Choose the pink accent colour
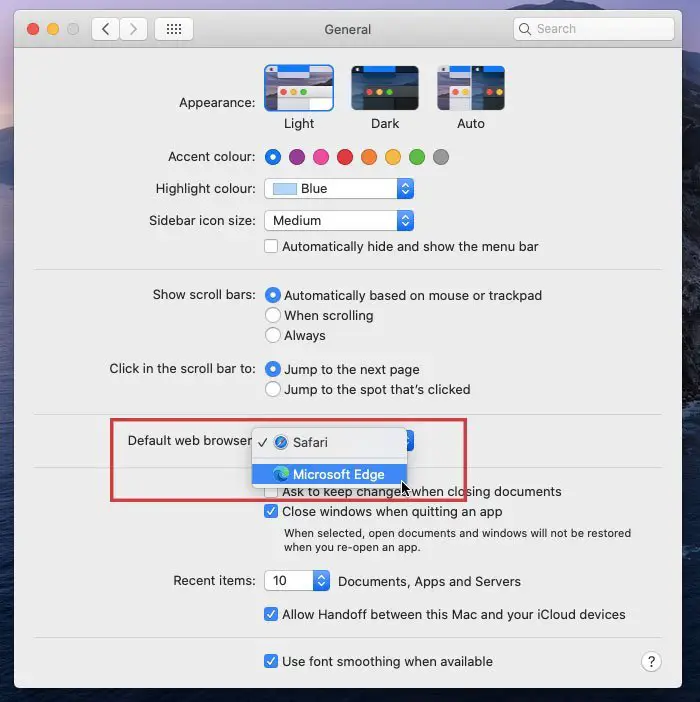 [x=321, y=157]
